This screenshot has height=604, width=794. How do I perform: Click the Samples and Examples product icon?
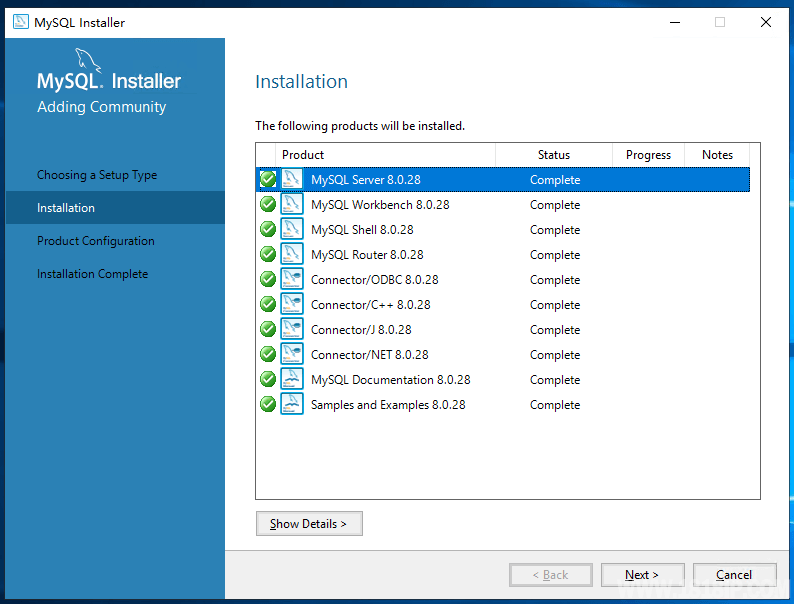pos(292,404)
